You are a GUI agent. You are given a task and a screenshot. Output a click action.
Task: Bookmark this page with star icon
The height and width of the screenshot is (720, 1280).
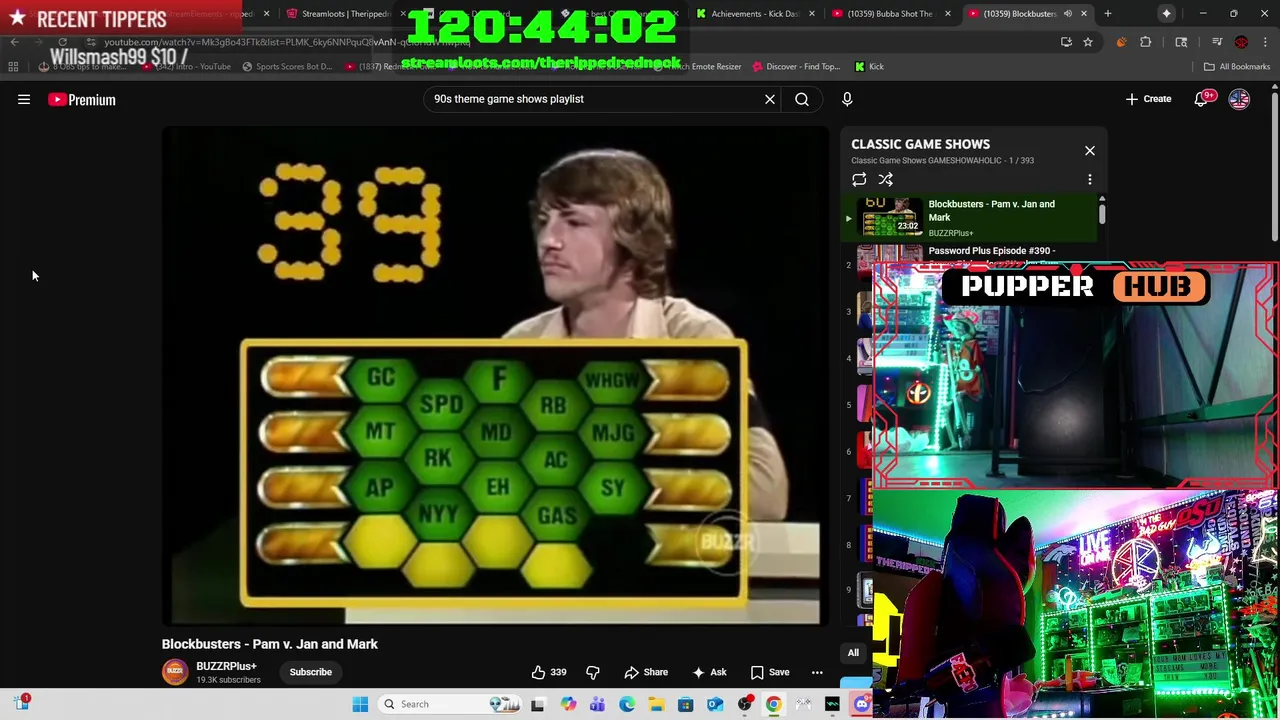coord(1087,42)
